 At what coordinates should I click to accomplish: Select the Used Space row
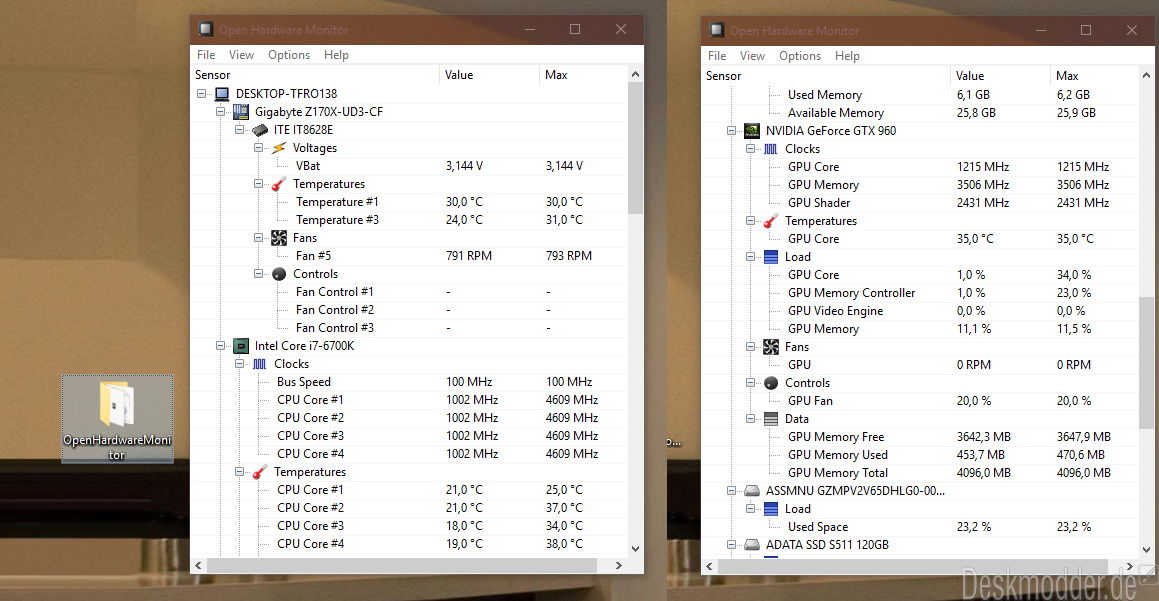[920, 527]
